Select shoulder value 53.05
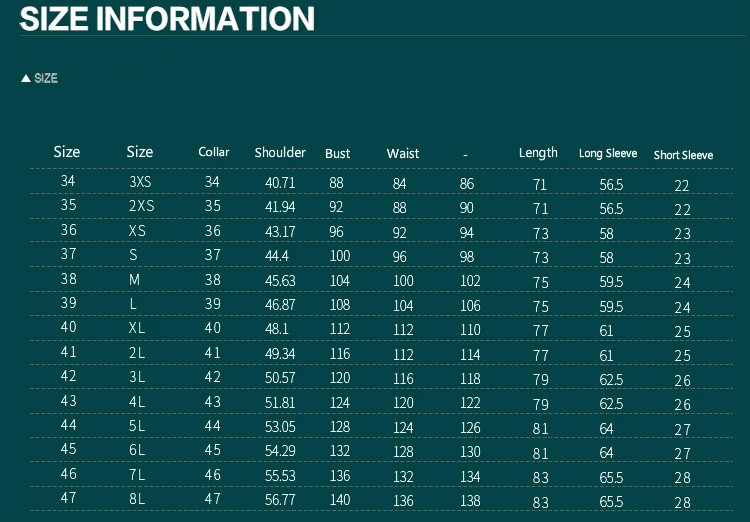The width and height of the screenshot is (750, 522). 280,426
